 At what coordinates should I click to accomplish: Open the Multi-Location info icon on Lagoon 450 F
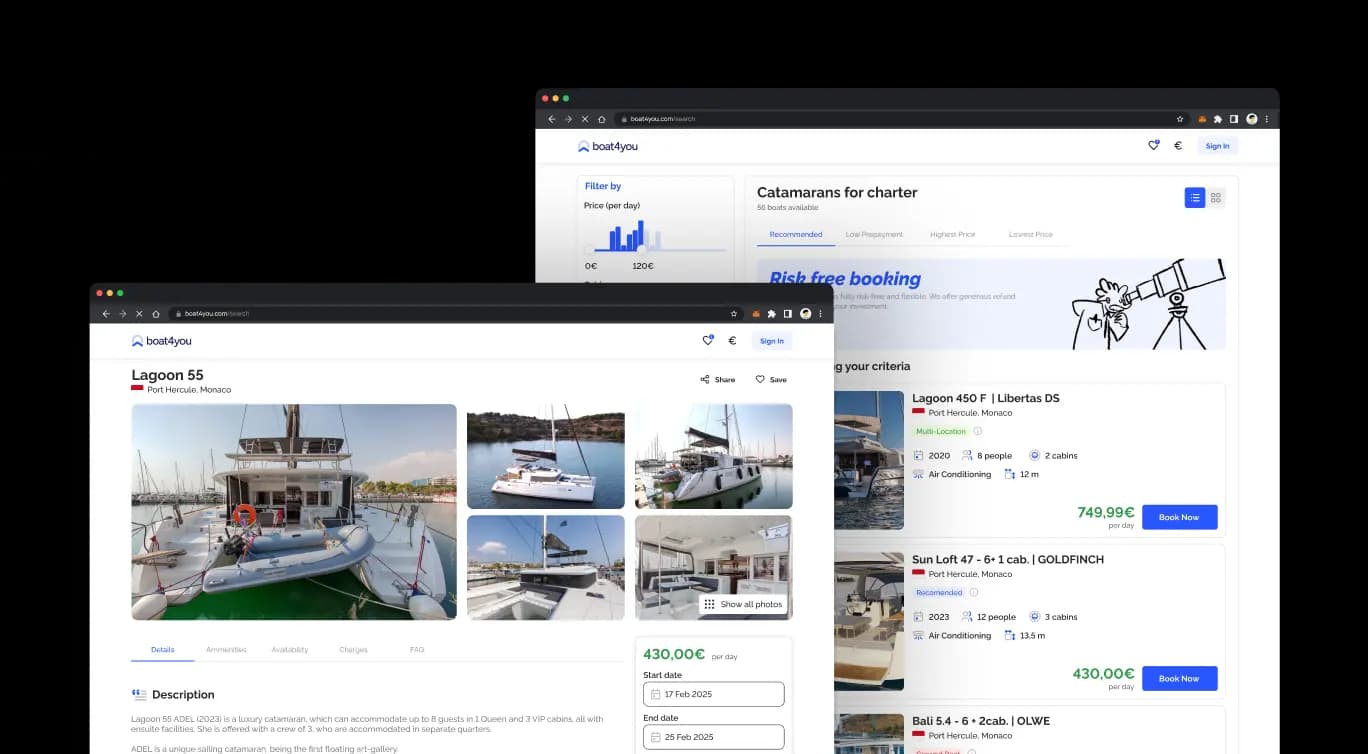pos(975,431)
